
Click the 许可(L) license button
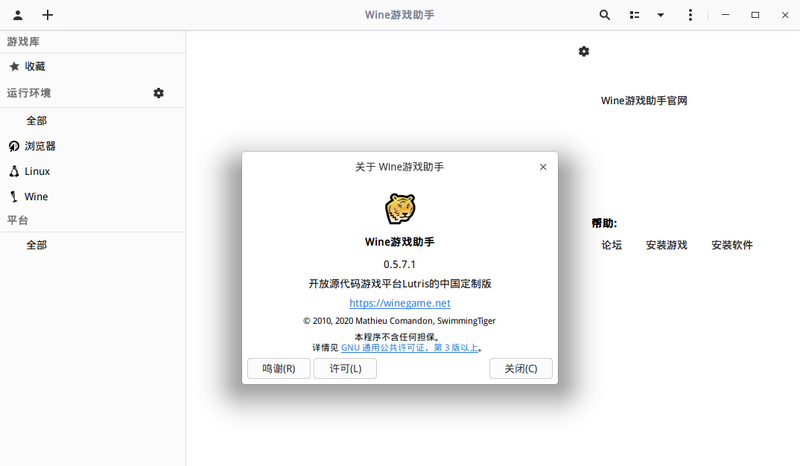point(345,368)
